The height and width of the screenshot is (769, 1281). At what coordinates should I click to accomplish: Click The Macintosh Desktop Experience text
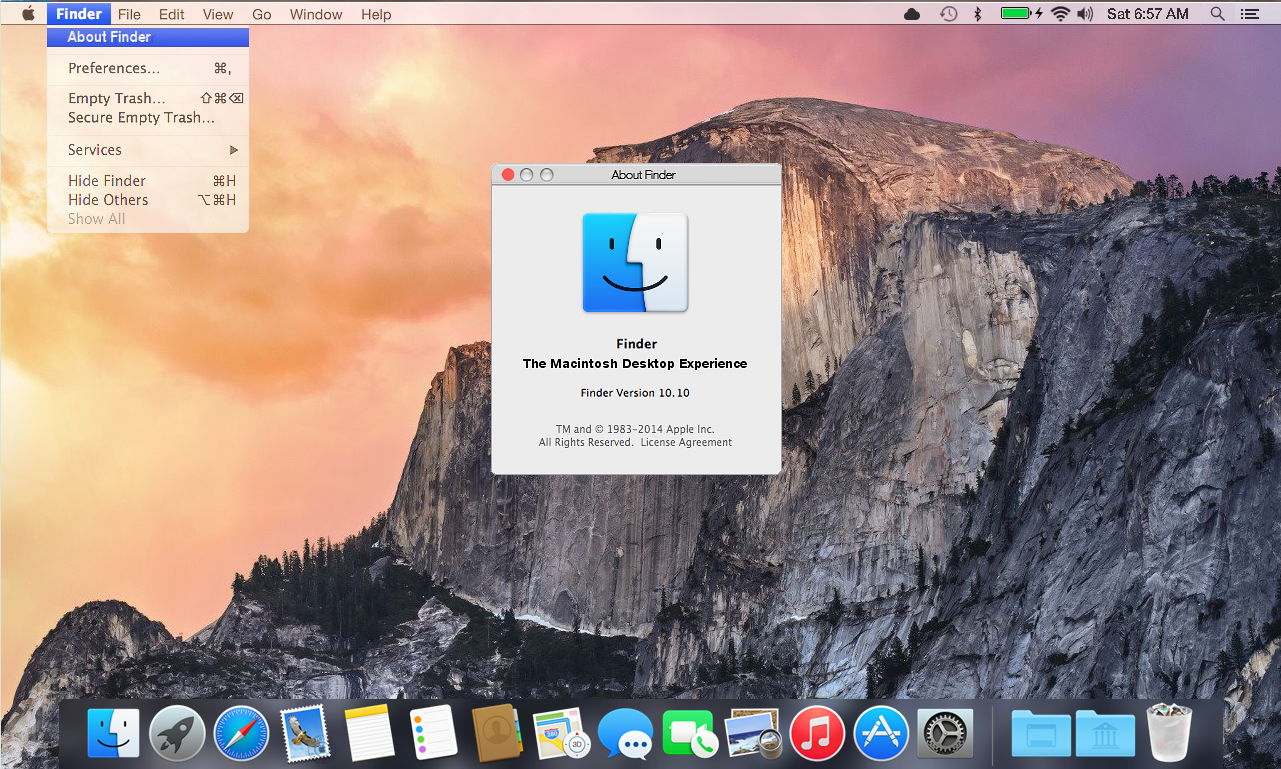tap(635, 363)
